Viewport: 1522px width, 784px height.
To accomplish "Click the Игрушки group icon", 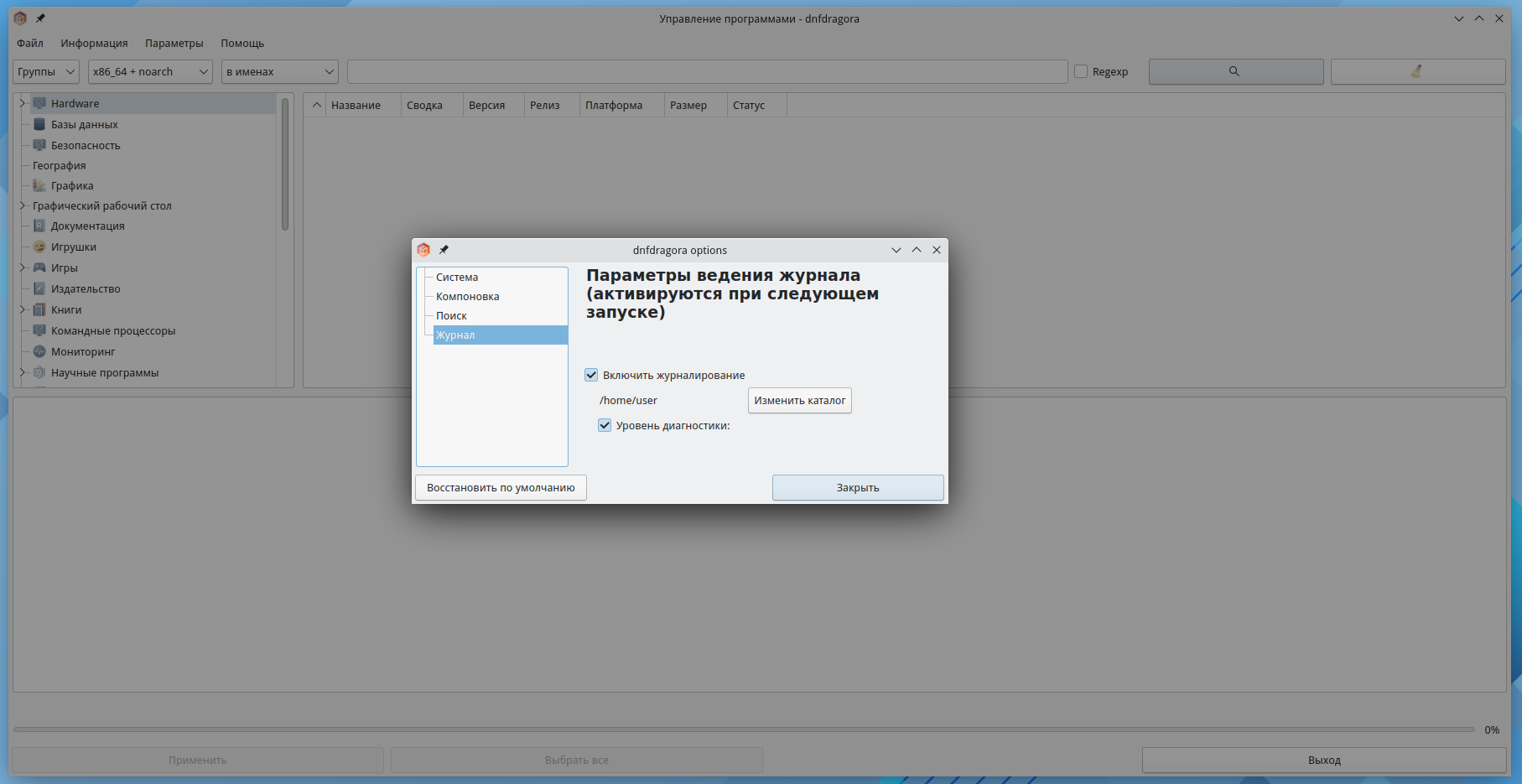I will click(x=39, y=247).
